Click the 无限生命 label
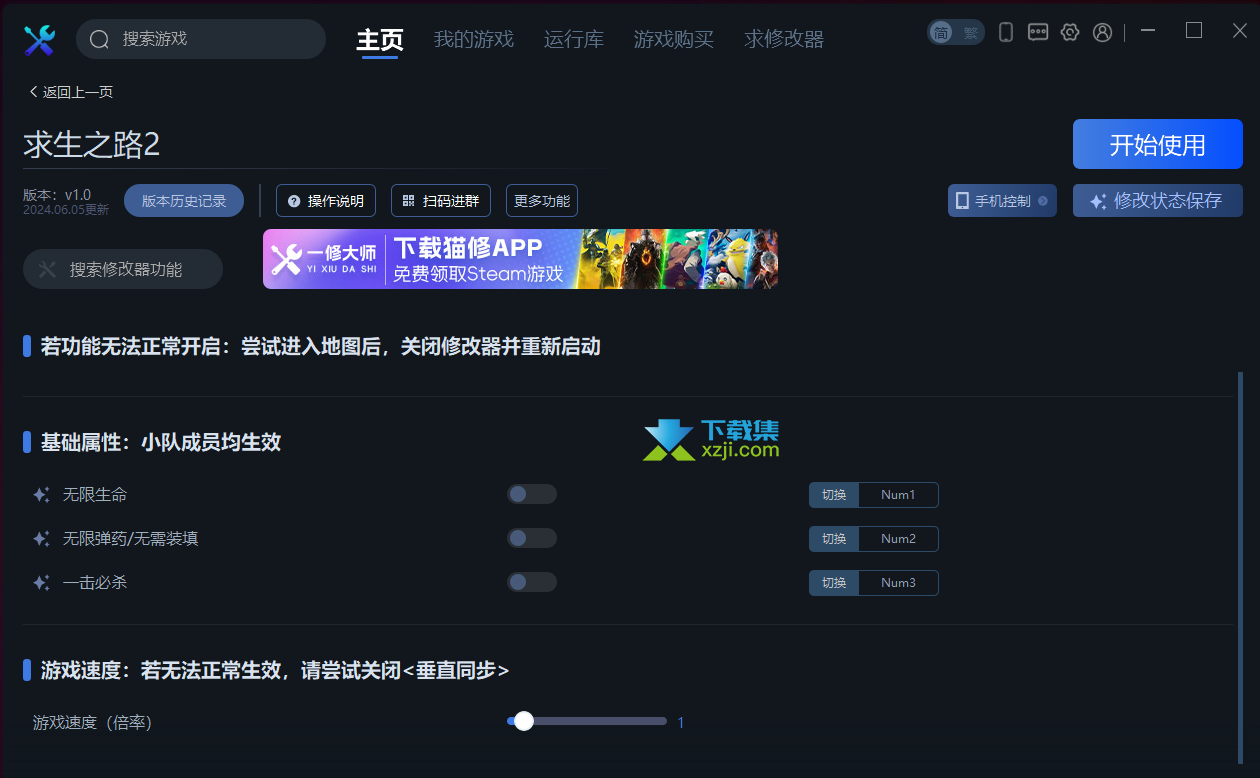Image resolution: width=1260 pixels, height=778 pixels. coord(95,494)
